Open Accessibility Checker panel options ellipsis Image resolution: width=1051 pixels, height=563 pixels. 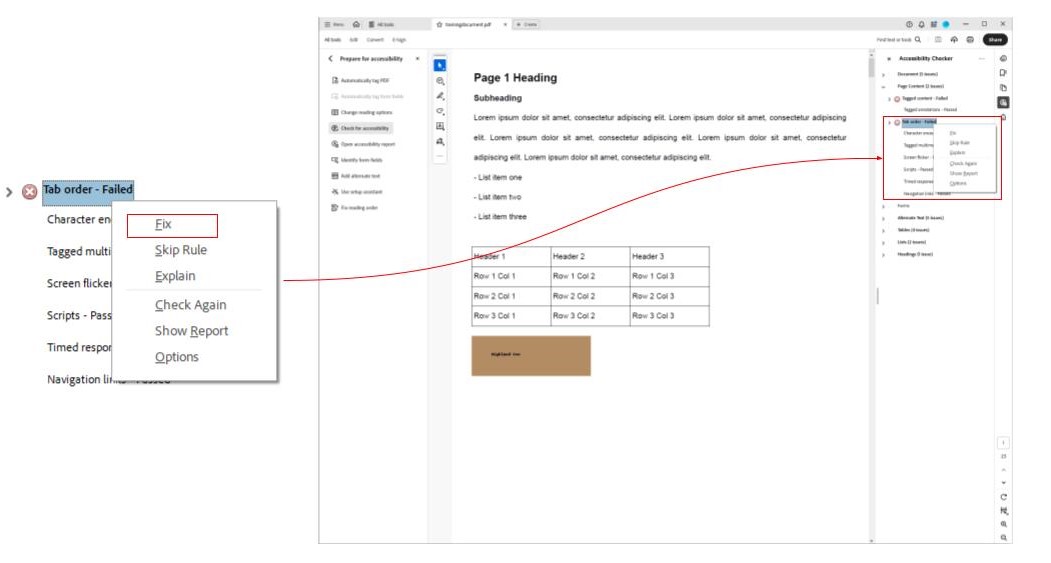pos(982,59)
